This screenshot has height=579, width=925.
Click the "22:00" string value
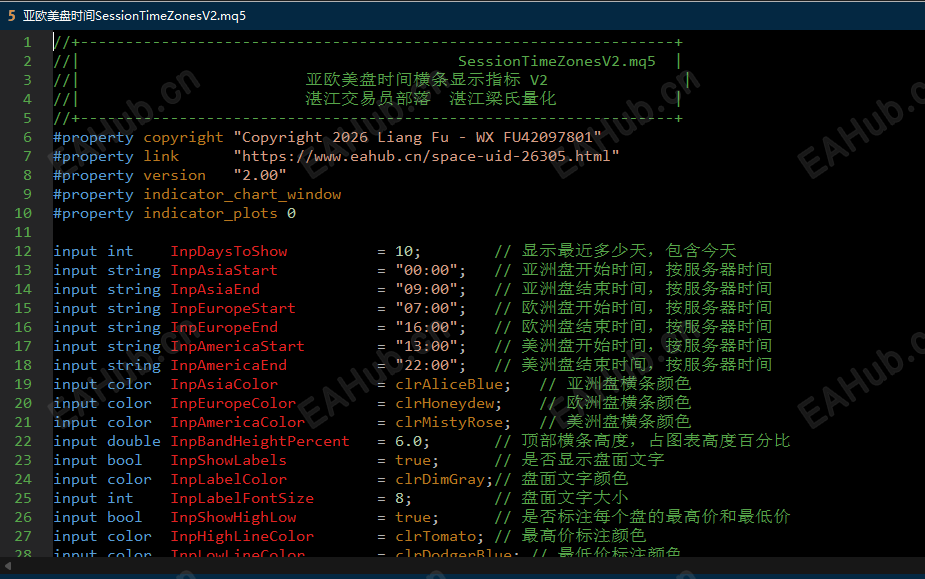(x=427, y=365)
